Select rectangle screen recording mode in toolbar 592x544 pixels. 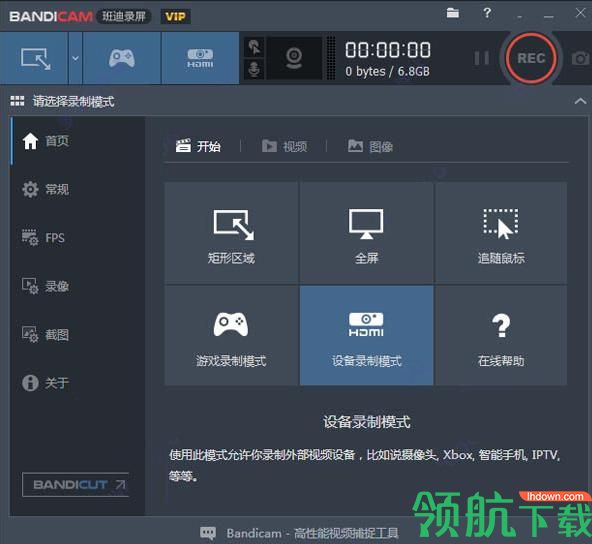click(34, 58)
